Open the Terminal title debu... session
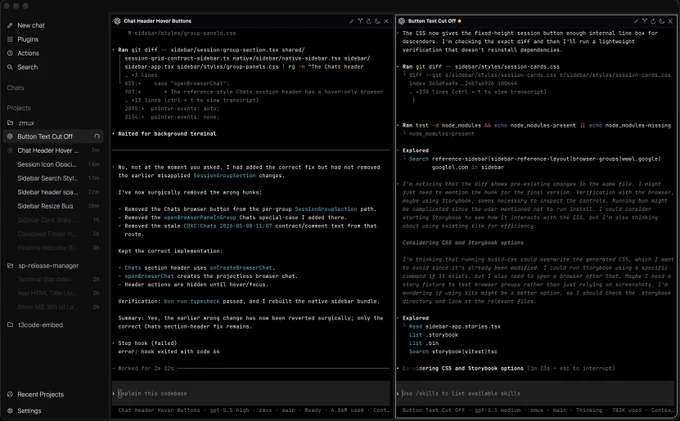This screenshot has width=680, height=421. pos(53,279)
